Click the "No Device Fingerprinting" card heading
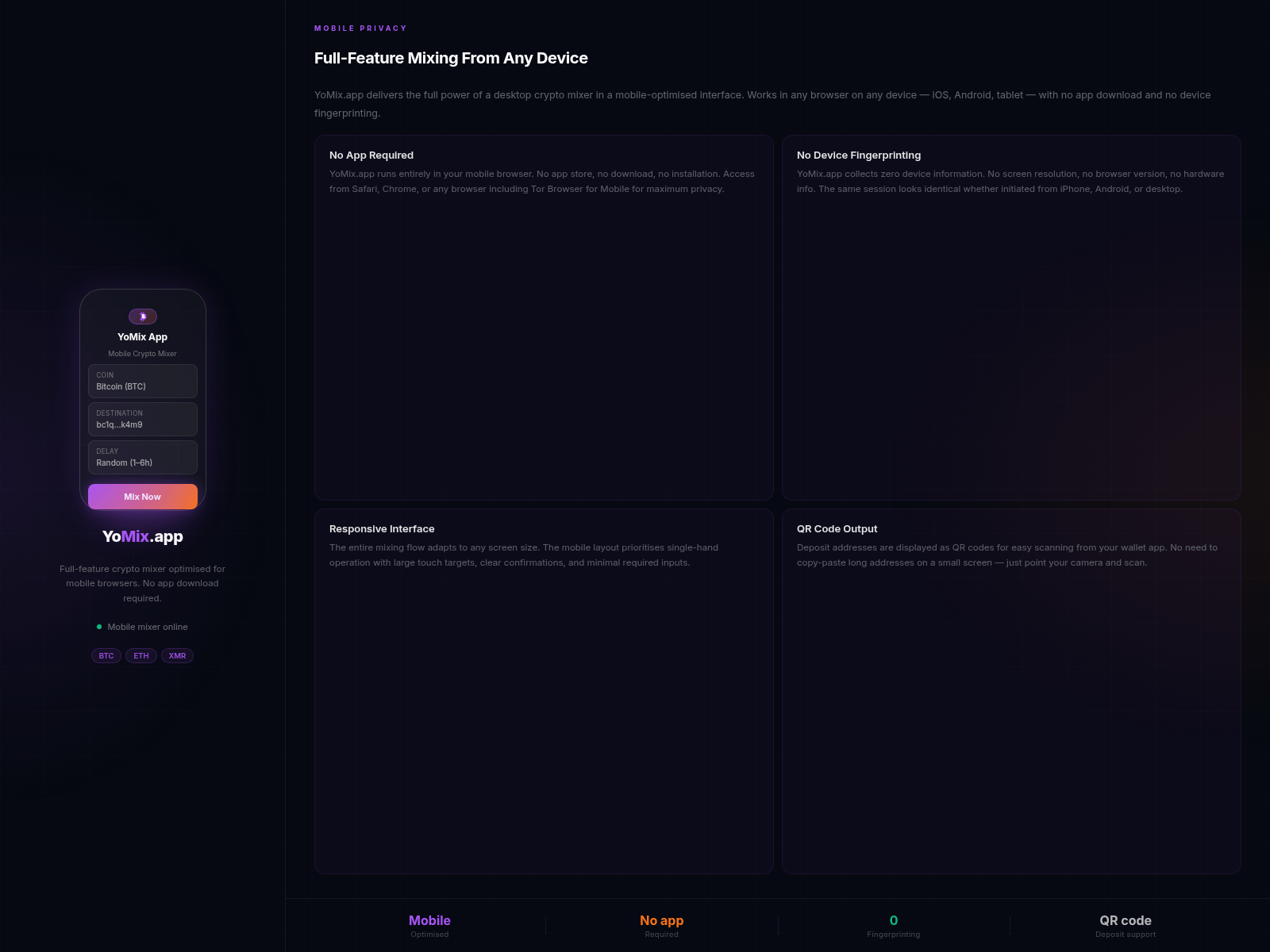The width and height of the screenshot is (1270, 952). click(x=859, y=155)
